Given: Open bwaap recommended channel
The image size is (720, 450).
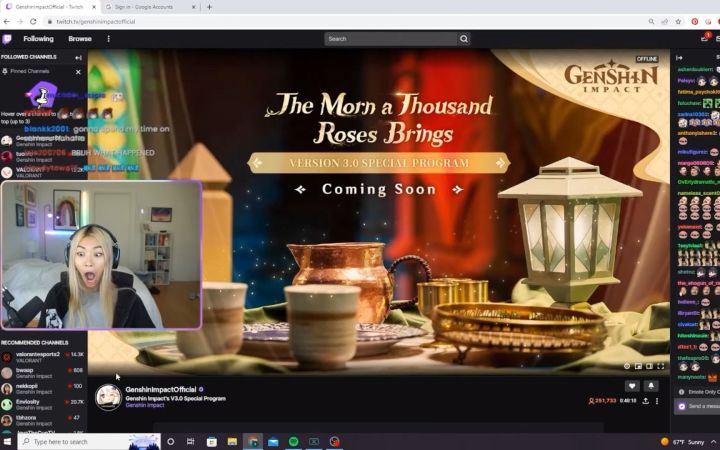Looking at the screenshot, I should pos(43,373).
